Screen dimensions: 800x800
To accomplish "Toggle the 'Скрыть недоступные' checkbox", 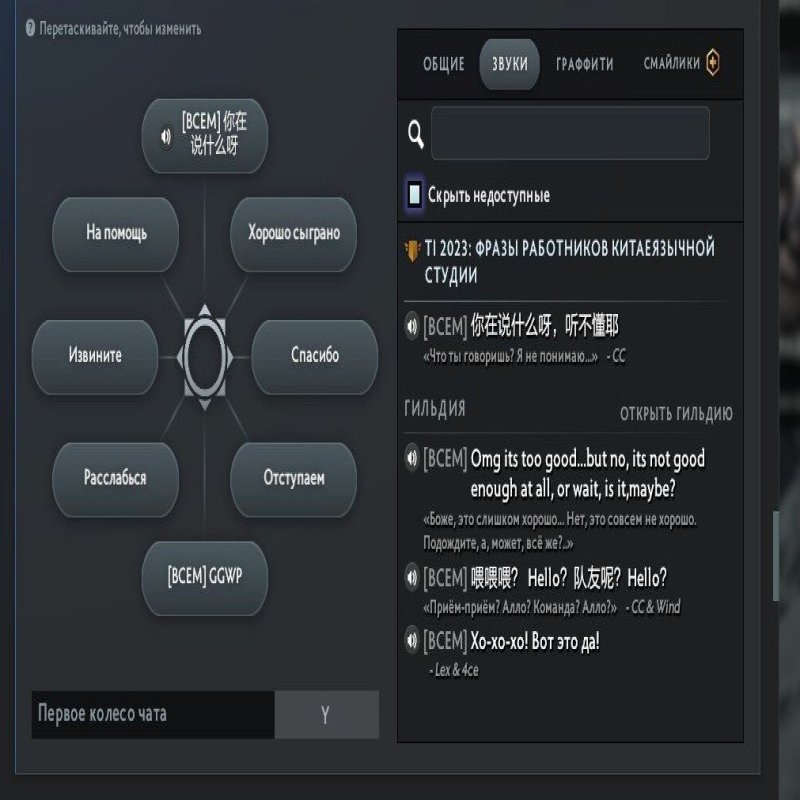I will click(x=414, y=194).
